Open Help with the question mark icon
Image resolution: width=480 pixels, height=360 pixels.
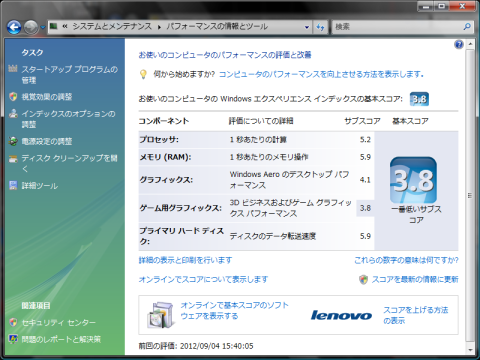(x=459, y=44)
